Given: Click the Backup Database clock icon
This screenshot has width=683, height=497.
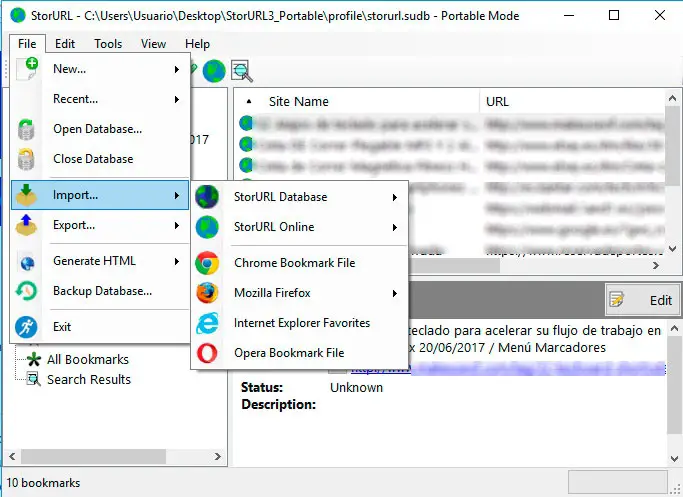Looking at the screenshot, I should (26, 291).
